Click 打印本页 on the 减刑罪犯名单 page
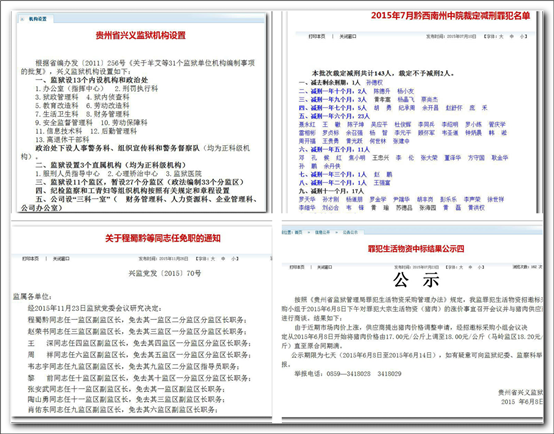 (317, 36)
